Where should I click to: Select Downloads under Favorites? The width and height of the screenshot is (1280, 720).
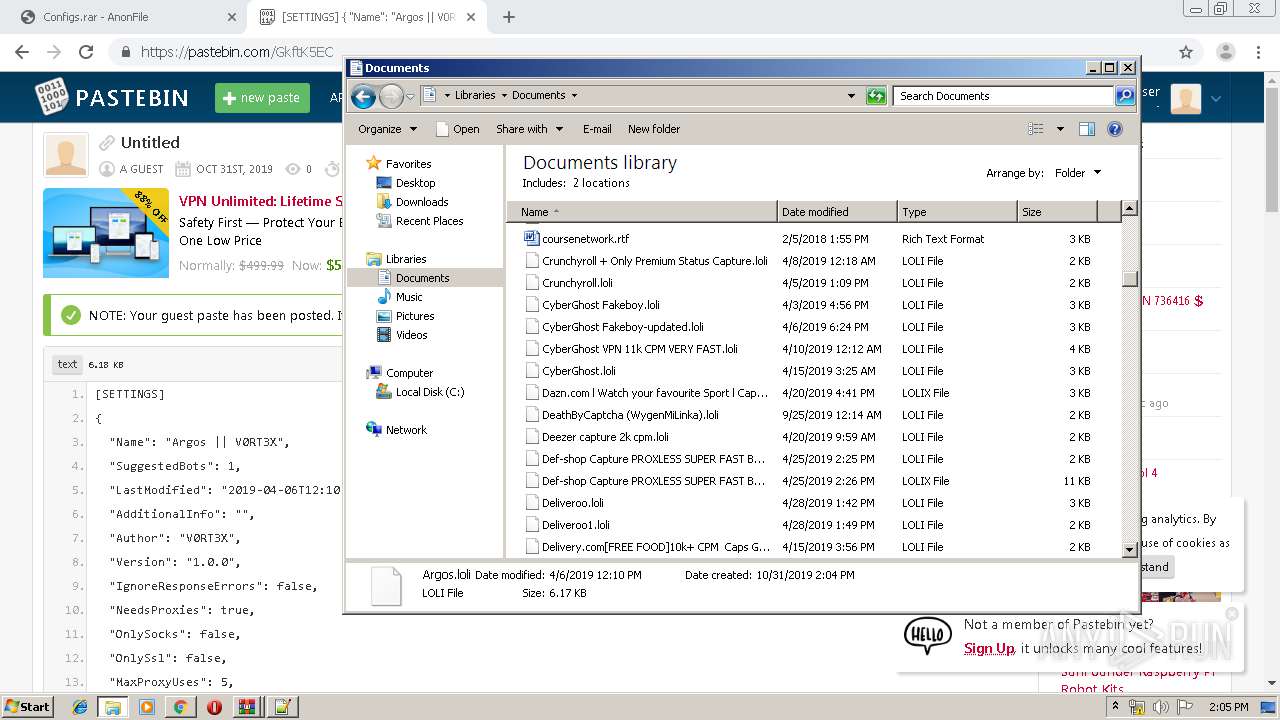click(x=421, y=202)
